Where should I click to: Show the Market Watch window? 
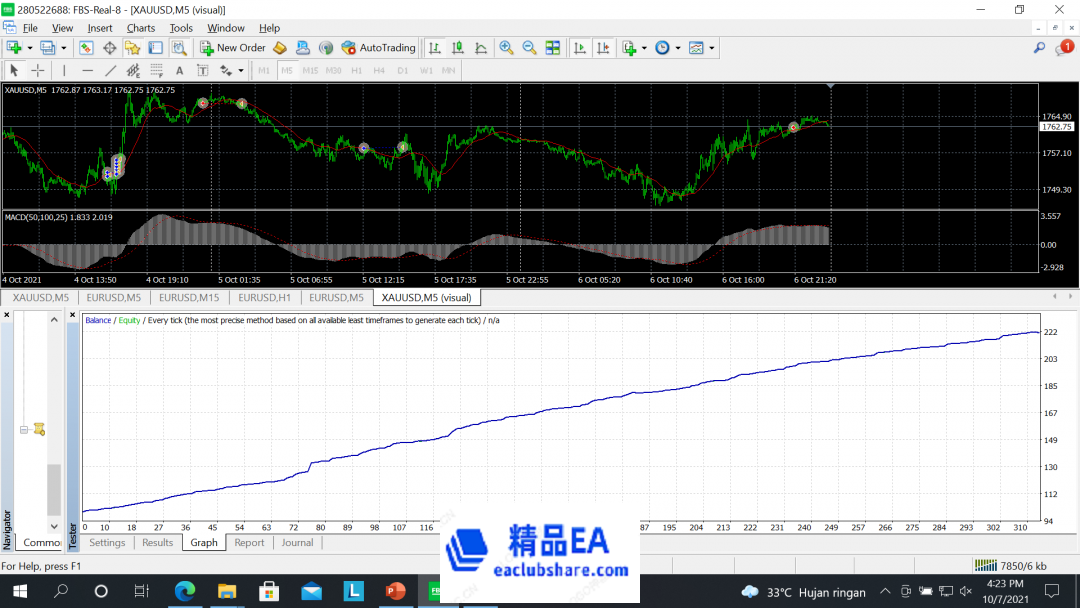pyautogui.click(x=86, y=48)
